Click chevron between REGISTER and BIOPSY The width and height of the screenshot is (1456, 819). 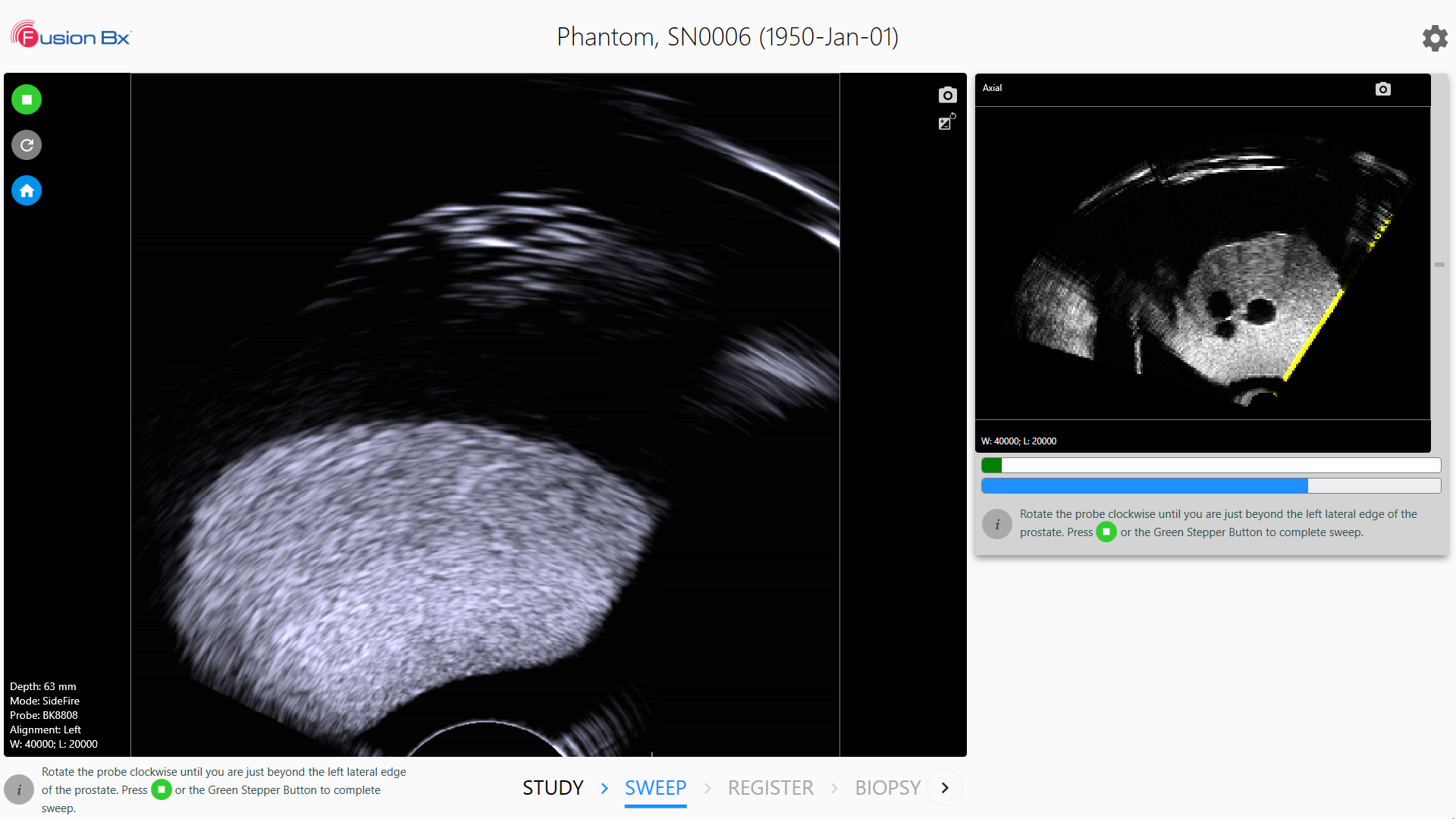tap(834, 789)
